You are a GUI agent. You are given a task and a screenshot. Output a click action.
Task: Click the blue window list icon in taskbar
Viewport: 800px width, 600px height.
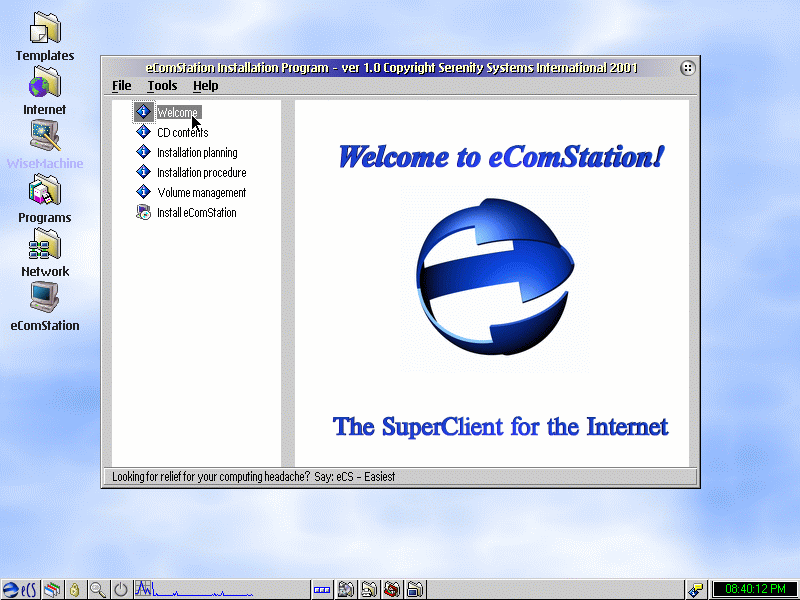click(321, 590)
